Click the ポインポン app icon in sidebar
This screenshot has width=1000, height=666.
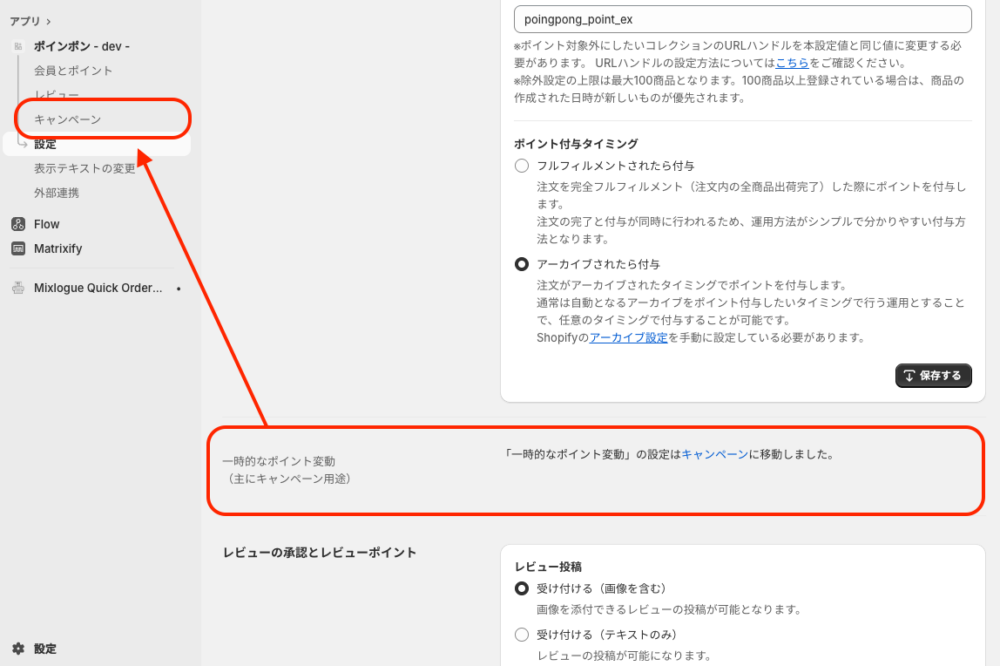point(18,47)
